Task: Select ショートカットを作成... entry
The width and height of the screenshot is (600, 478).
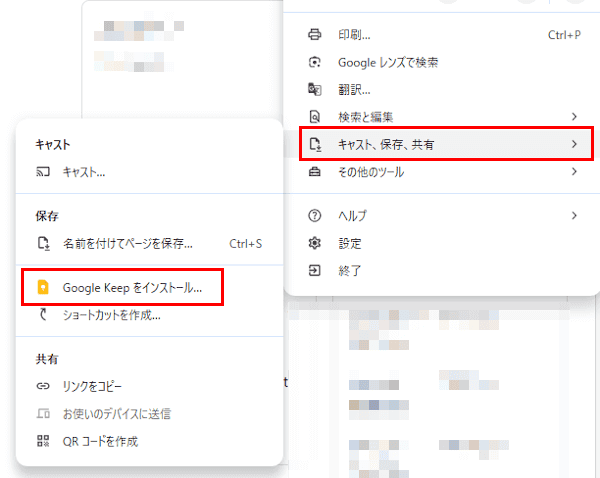Action: [149, 315]
